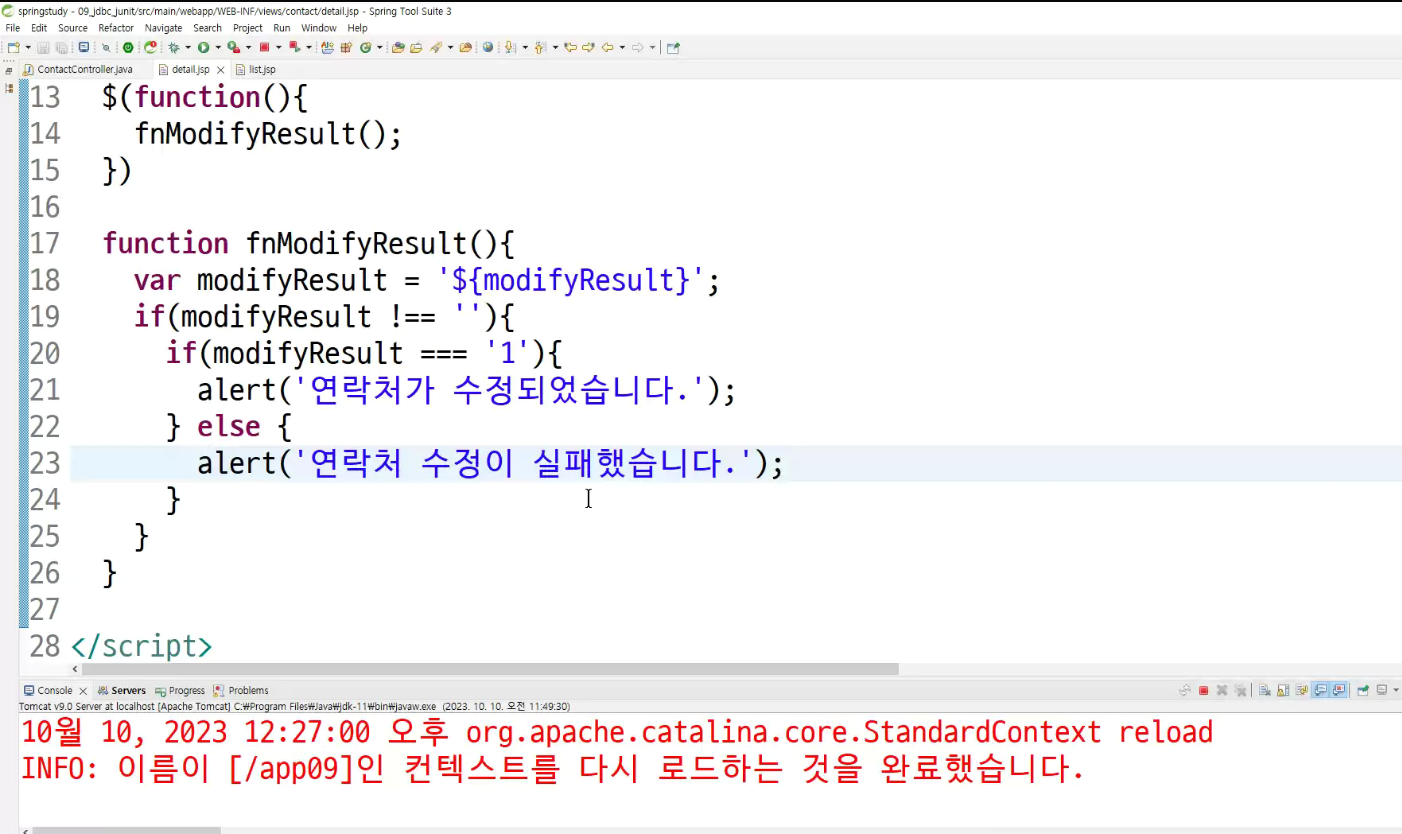Click the Debug bug icon

coord(173,47)
